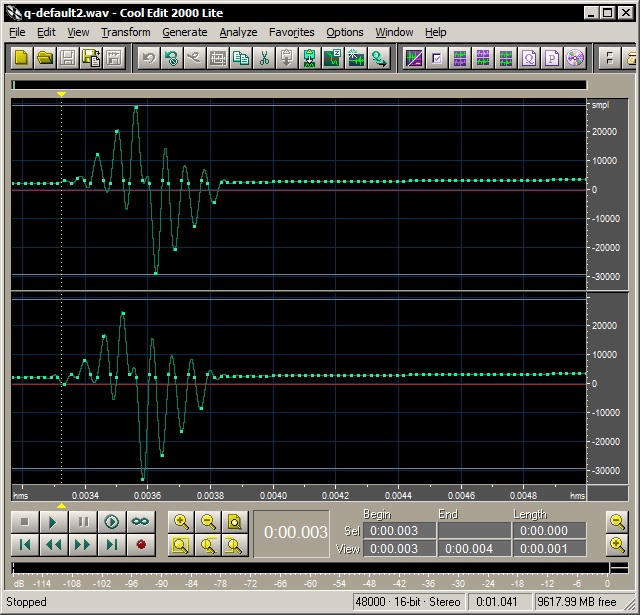Viewport: 640px width, 615px height.
Task: Open the Analyze menu
Action: tap(238, 32)
